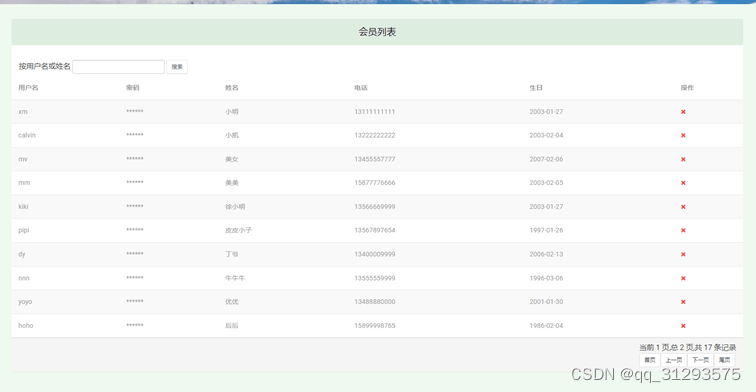Click birthday 2006-02-13
Screen dimensions: 756x392
(546, 254)
